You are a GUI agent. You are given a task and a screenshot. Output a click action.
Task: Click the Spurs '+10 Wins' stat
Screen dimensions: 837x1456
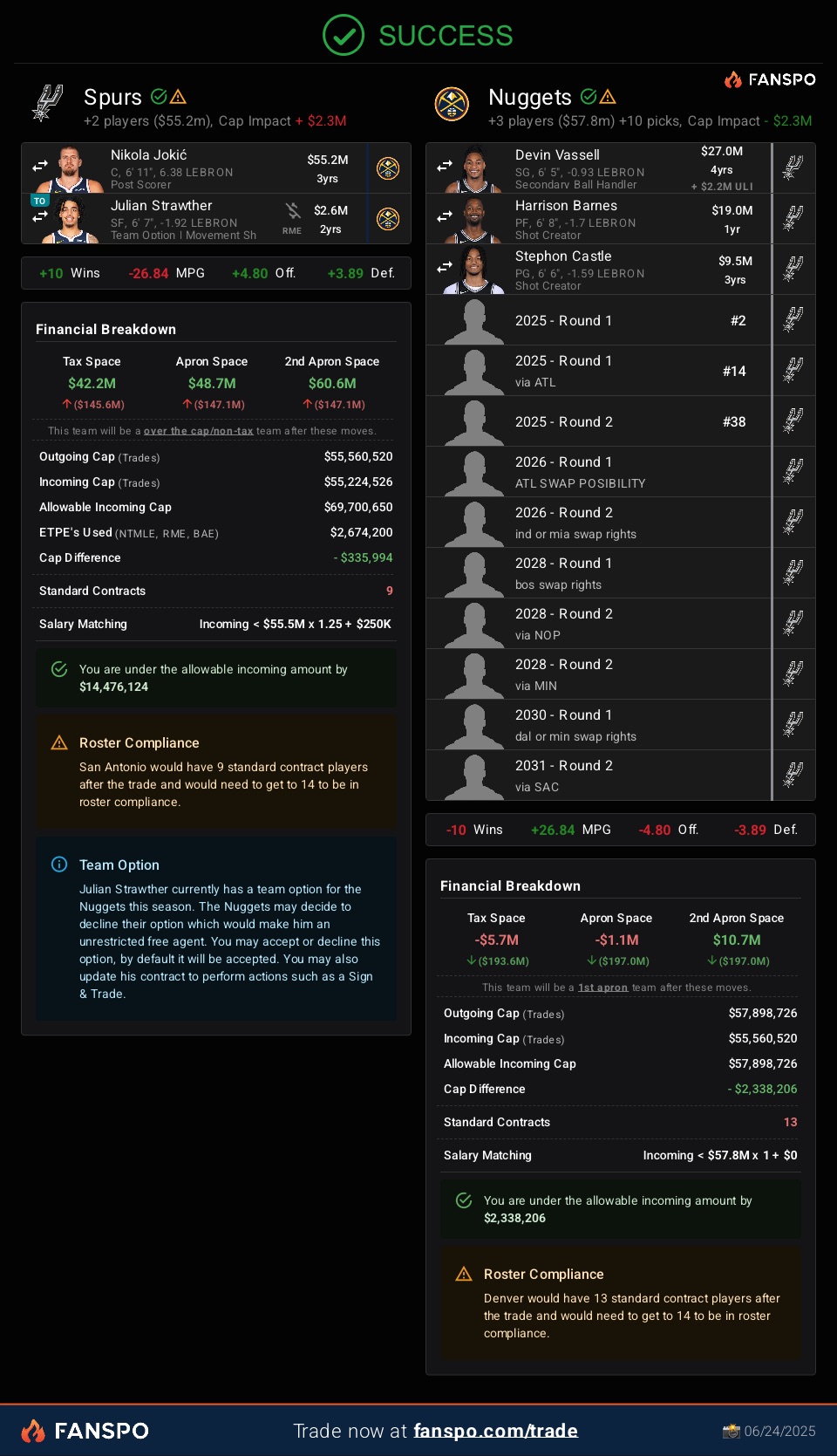pos(70,273)
